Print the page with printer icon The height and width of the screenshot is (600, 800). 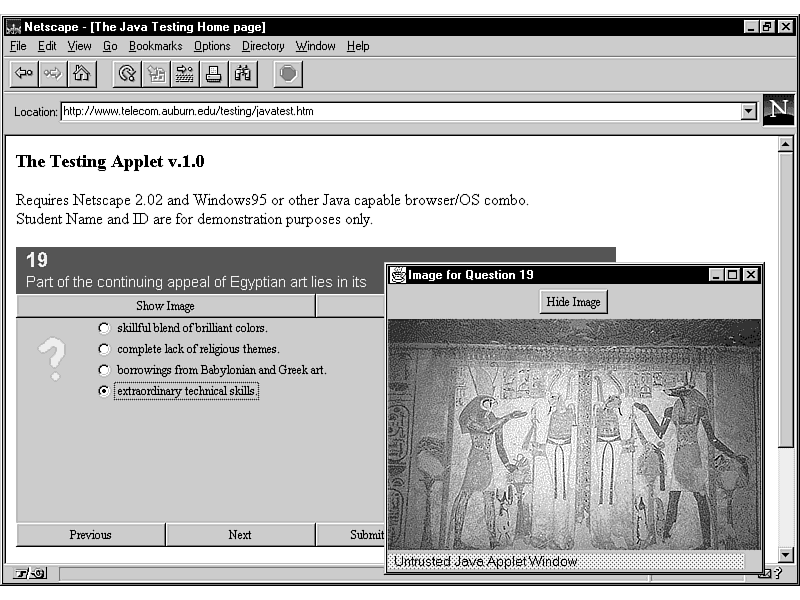214,74
